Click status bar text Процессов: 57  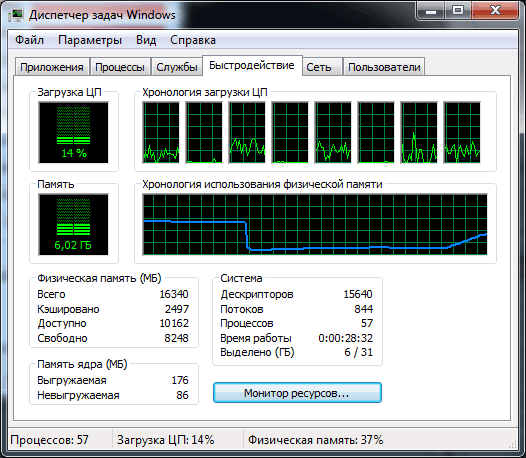tap(49, 440)
